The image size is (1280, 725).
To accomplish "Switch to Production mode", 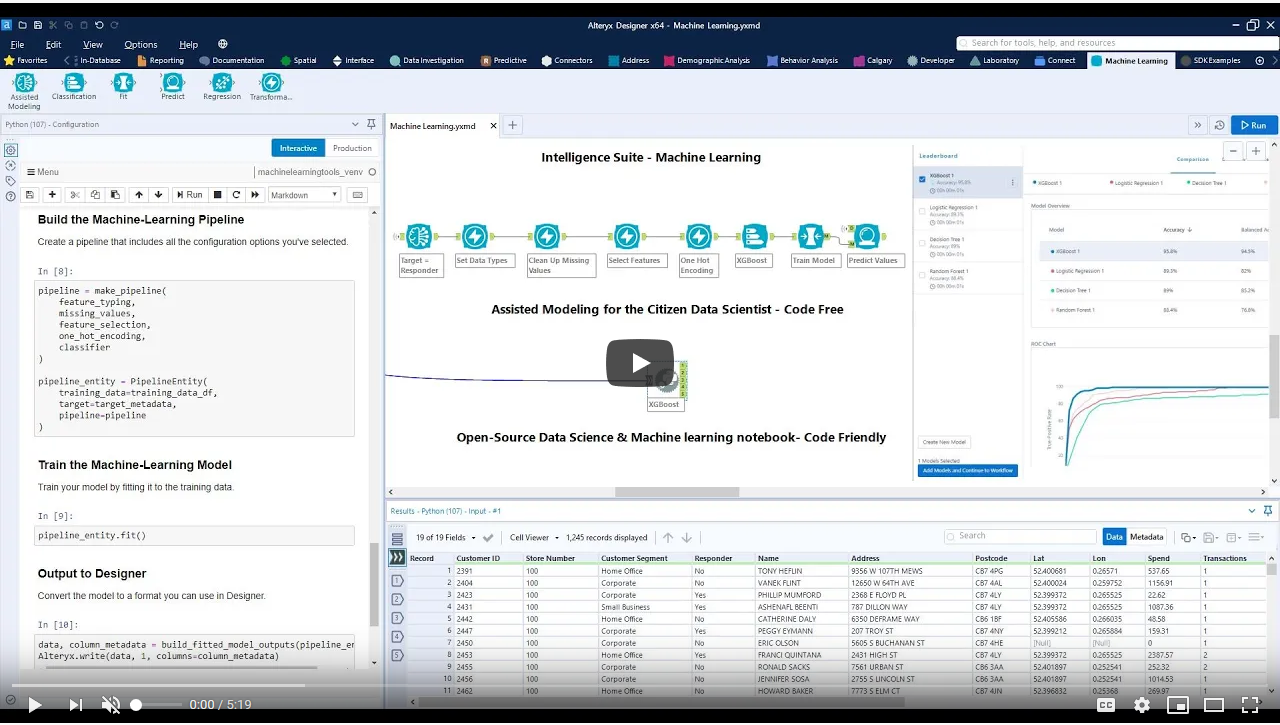I will click(x=352, y=148).
